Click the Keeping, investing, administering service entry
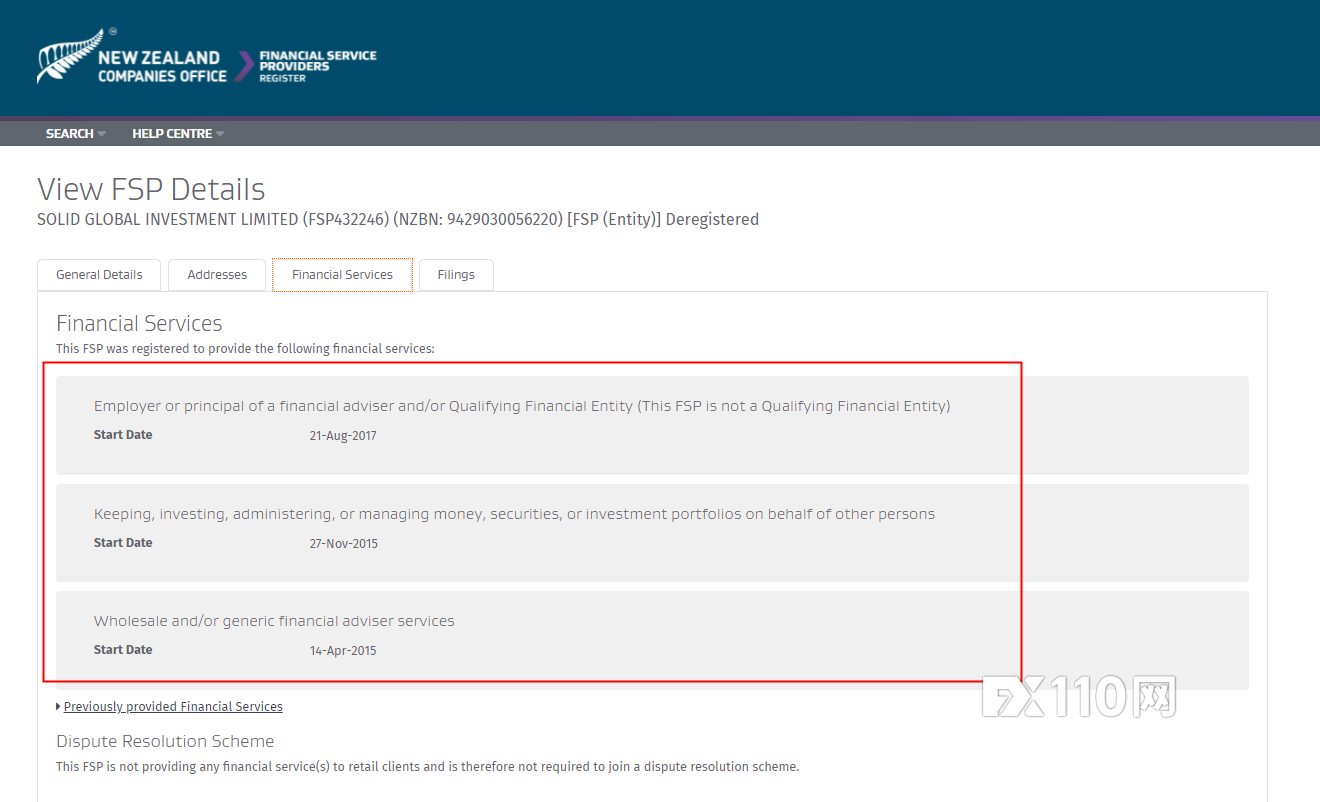 (x=514, y=514)
